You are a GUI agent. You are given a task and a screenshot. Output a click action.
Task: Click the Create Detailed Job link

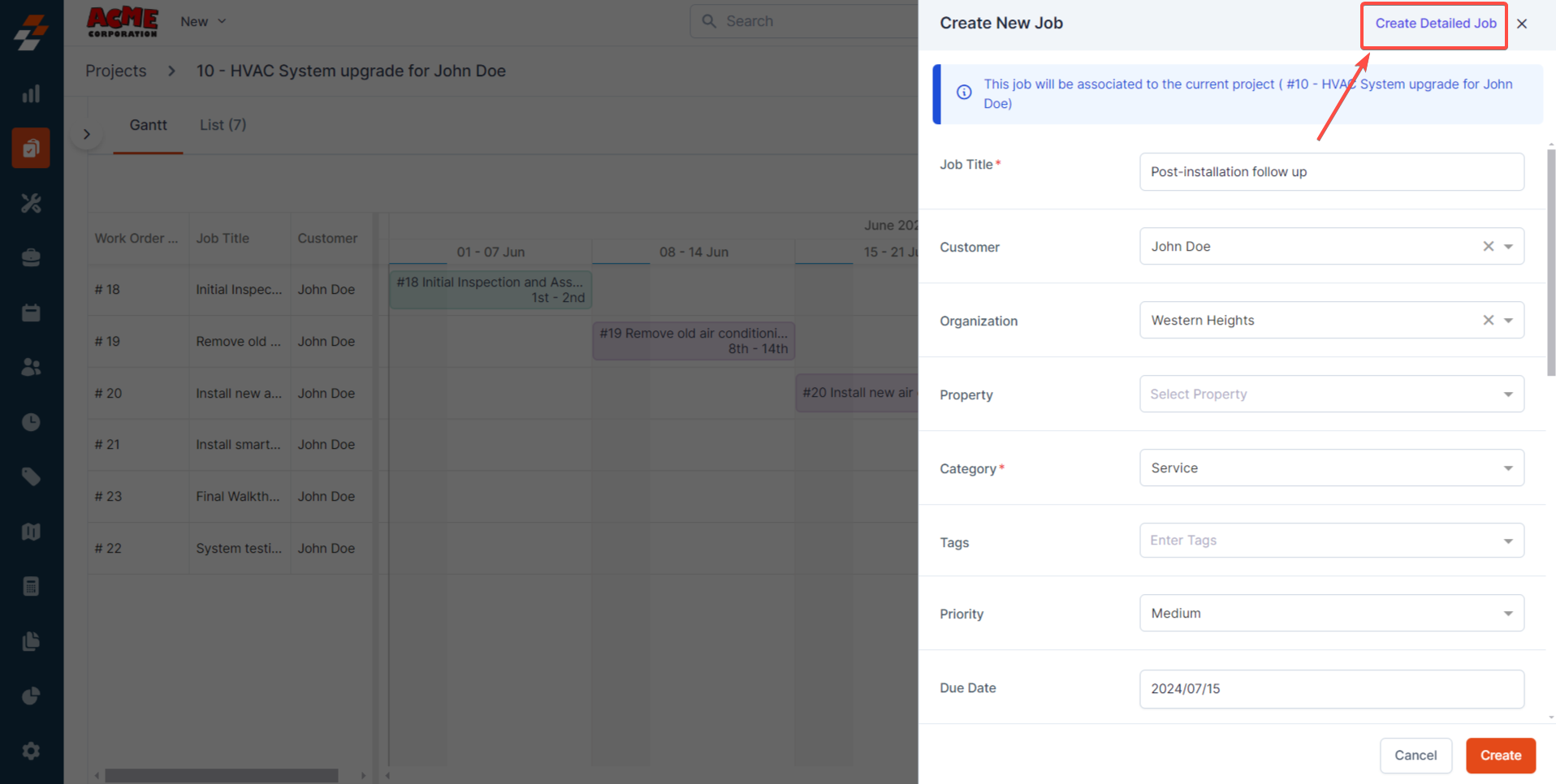[1435, 24]
